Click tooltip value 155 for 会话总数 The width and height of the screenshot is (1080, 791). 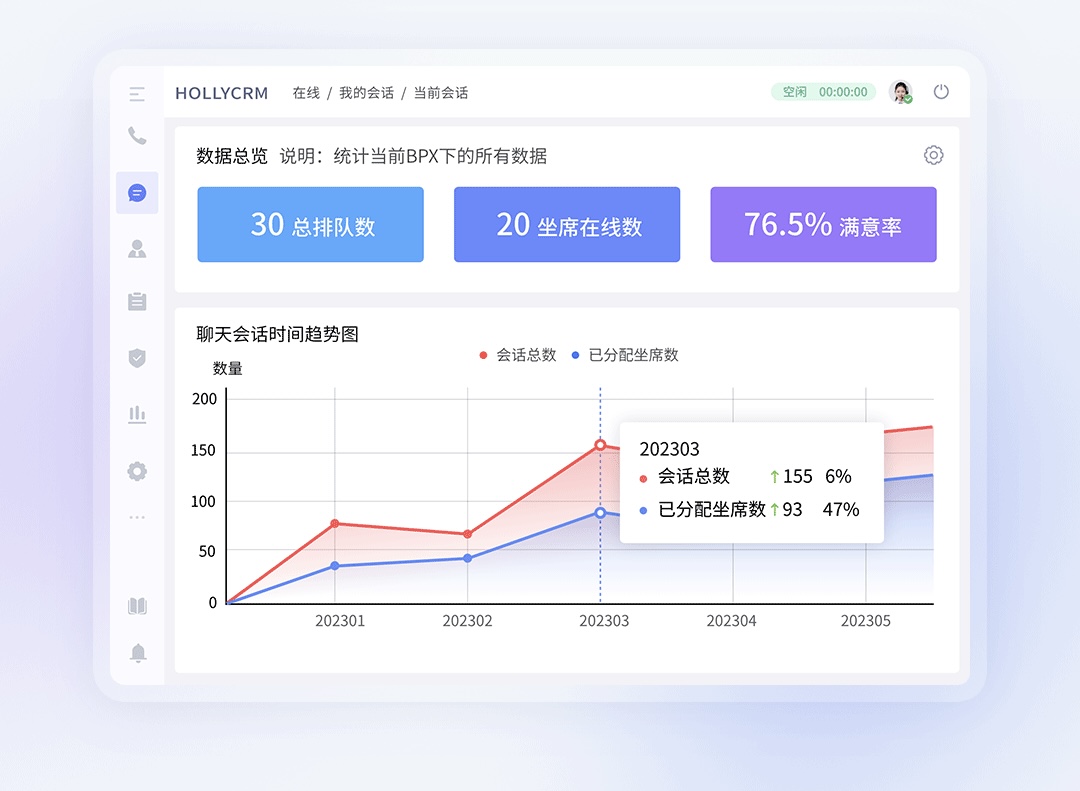[x=798, y=476]
